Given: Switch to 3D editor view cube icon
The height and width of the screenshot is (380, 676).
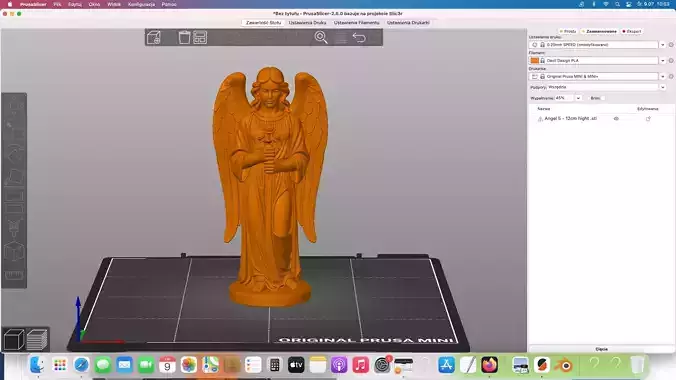Looking at the screenshot, I should (x=13, y=339).
